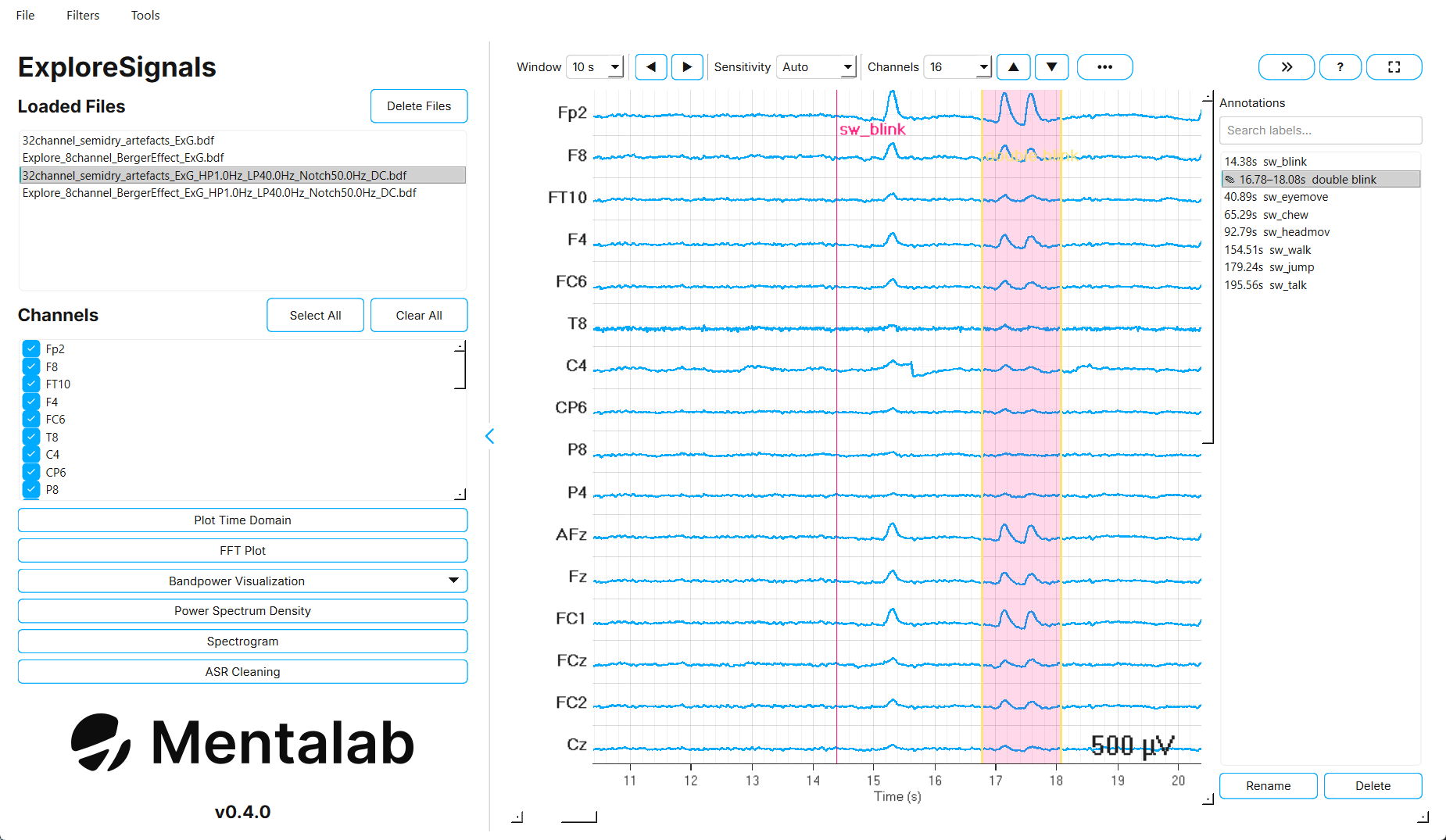Click the ASR Cleaning button
Screen dimensions: 1446x840
click(x=242, y=671)
